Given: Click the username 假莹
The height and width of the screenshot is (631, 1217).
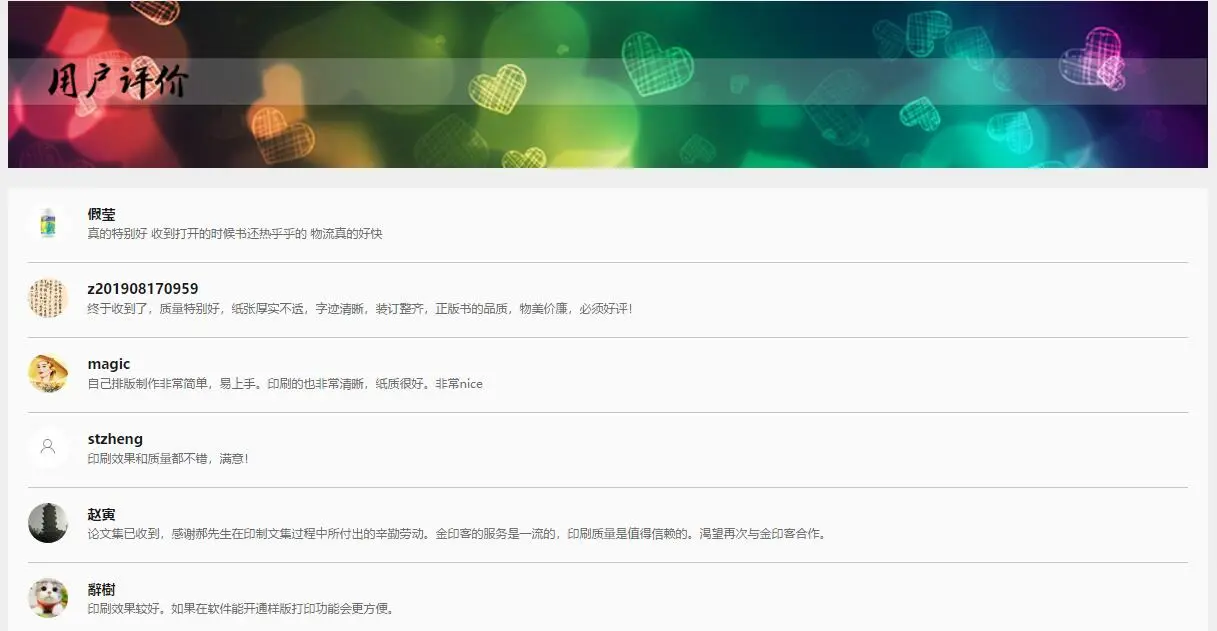Looking at the screenshot, I should click(x=102, y=214).
